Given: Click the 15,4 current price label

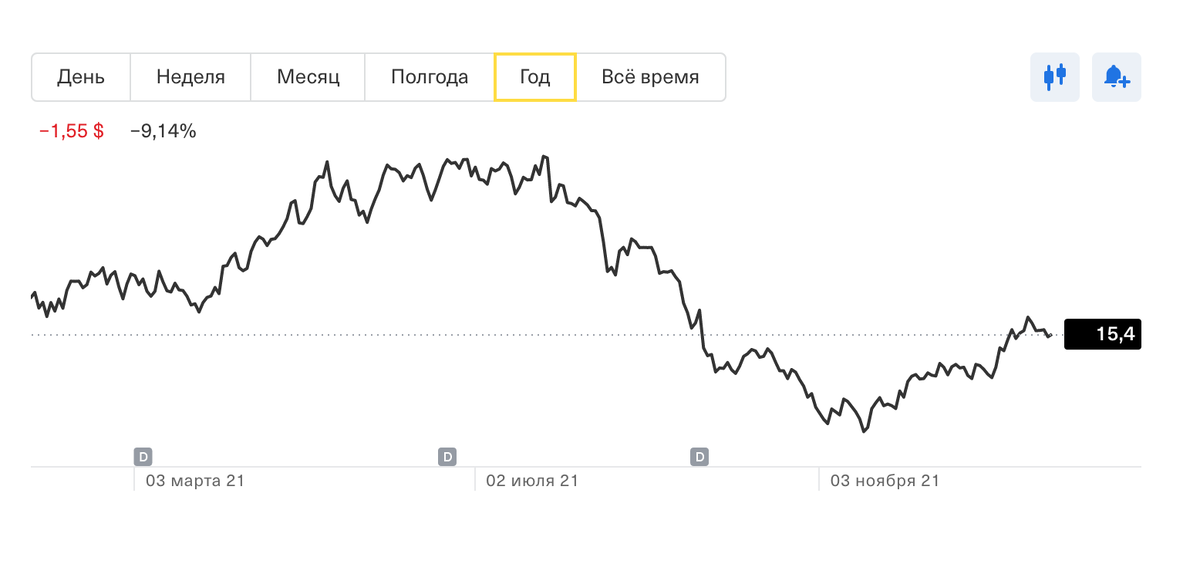Looking at the screenshot, I should [x=1103, y=334].
